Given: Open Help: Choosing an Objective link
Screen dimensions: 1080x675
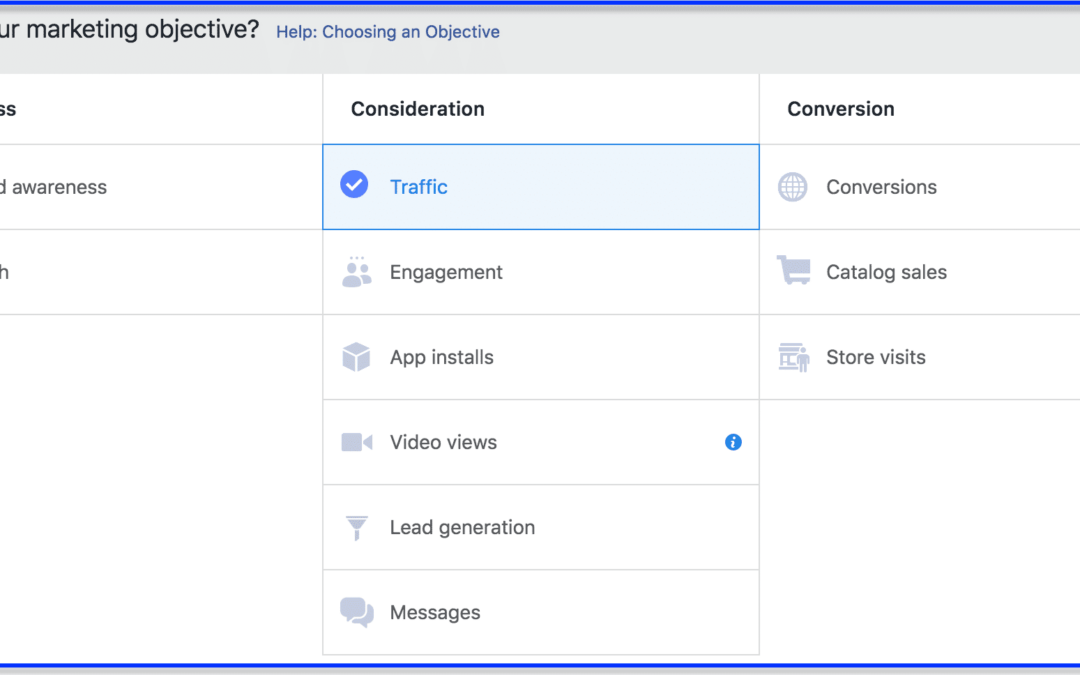Looking at the screenshot, I should 388,32.
